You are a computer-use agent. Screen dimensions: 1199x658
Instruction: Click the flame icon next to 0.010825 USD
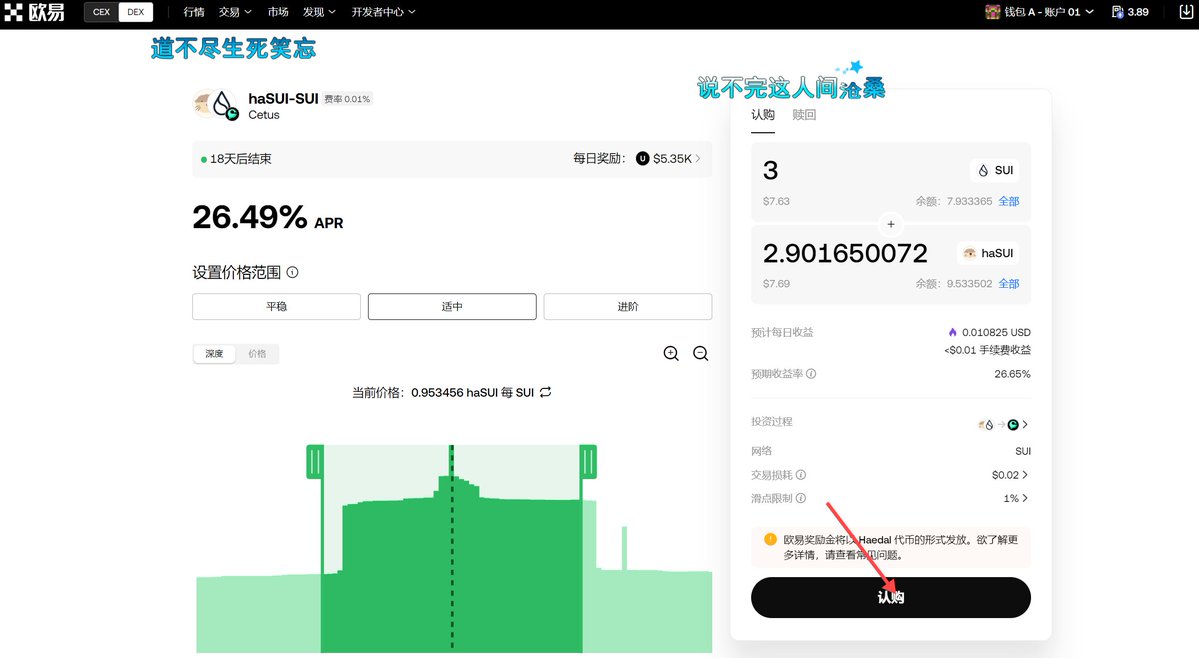click(952, 332)
